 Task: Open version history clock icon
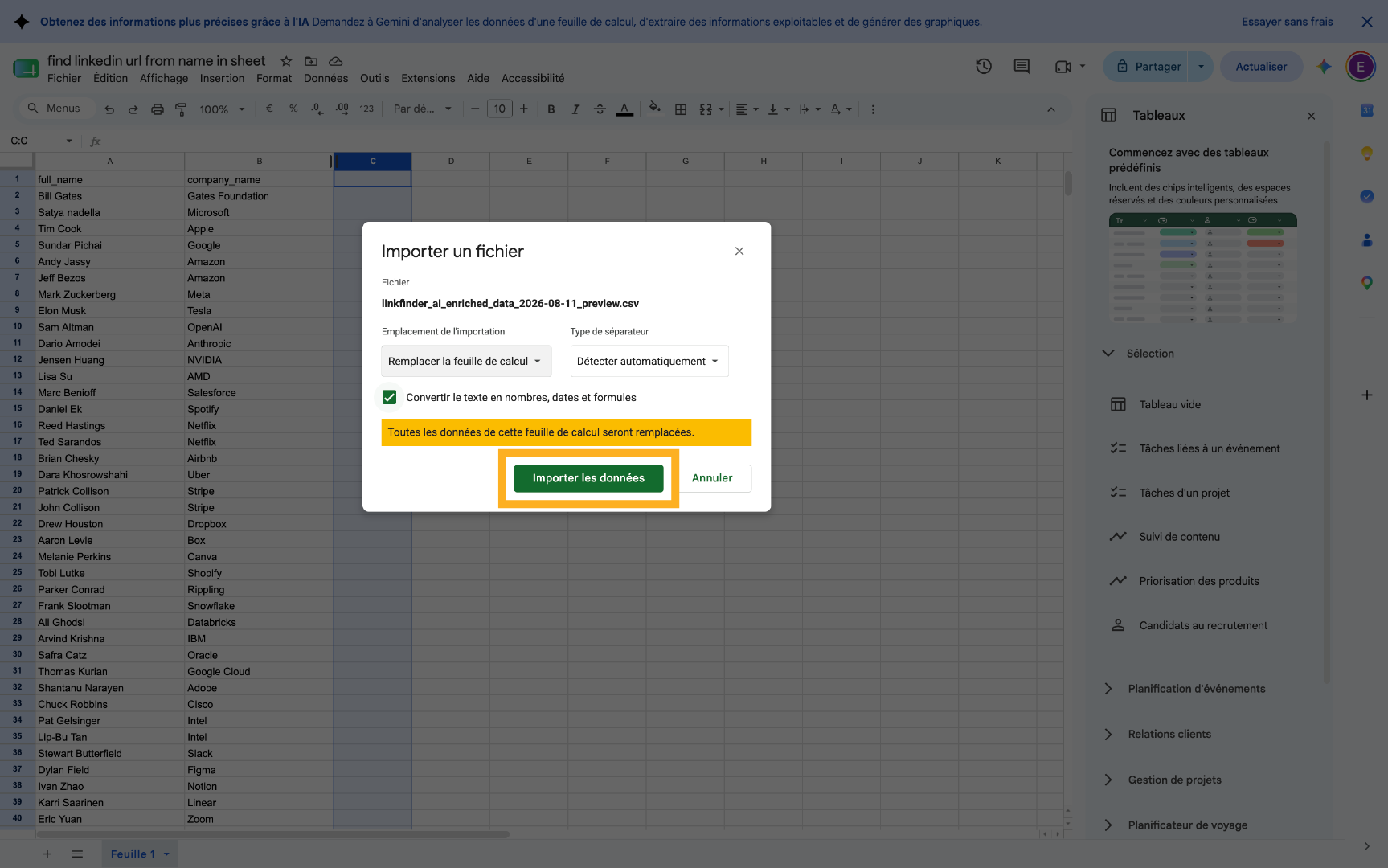pos(984,67)
